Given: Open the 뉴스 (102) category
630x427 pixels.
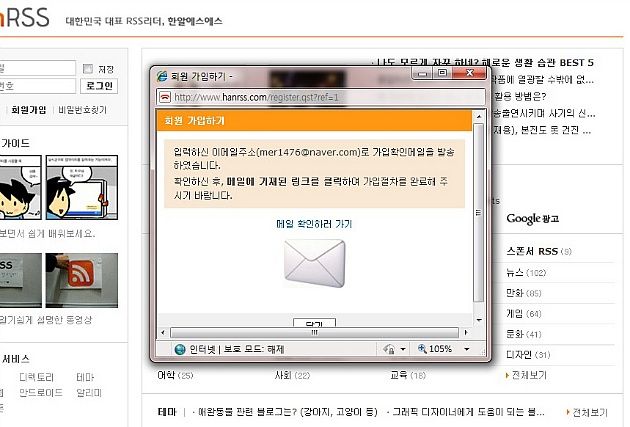Looking at the screenshot, I should (x=526, y=273).
